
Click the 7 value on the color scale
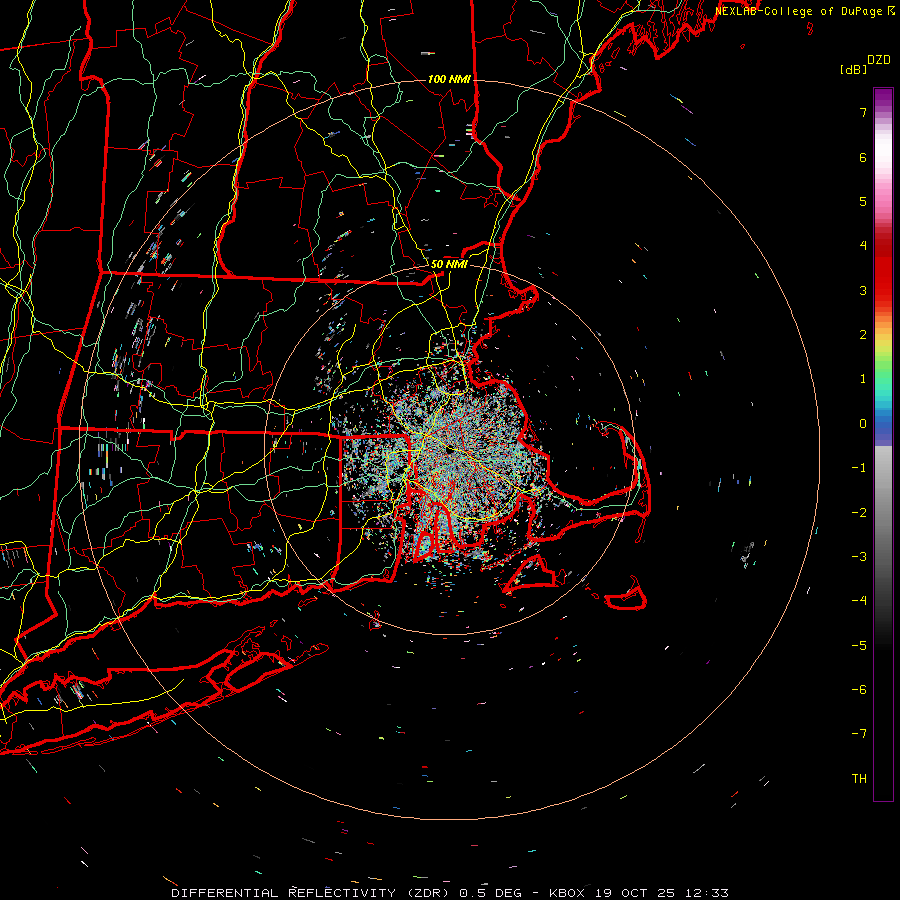click(863, 112)
